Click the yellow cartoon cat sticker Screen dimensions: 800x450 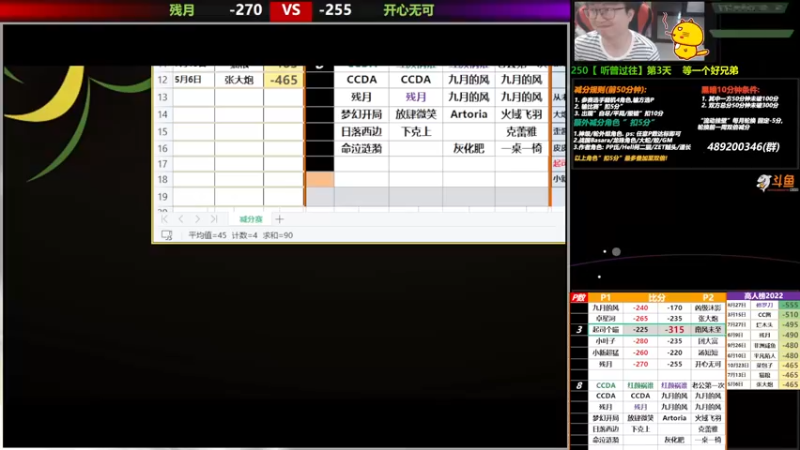[688, 39]
